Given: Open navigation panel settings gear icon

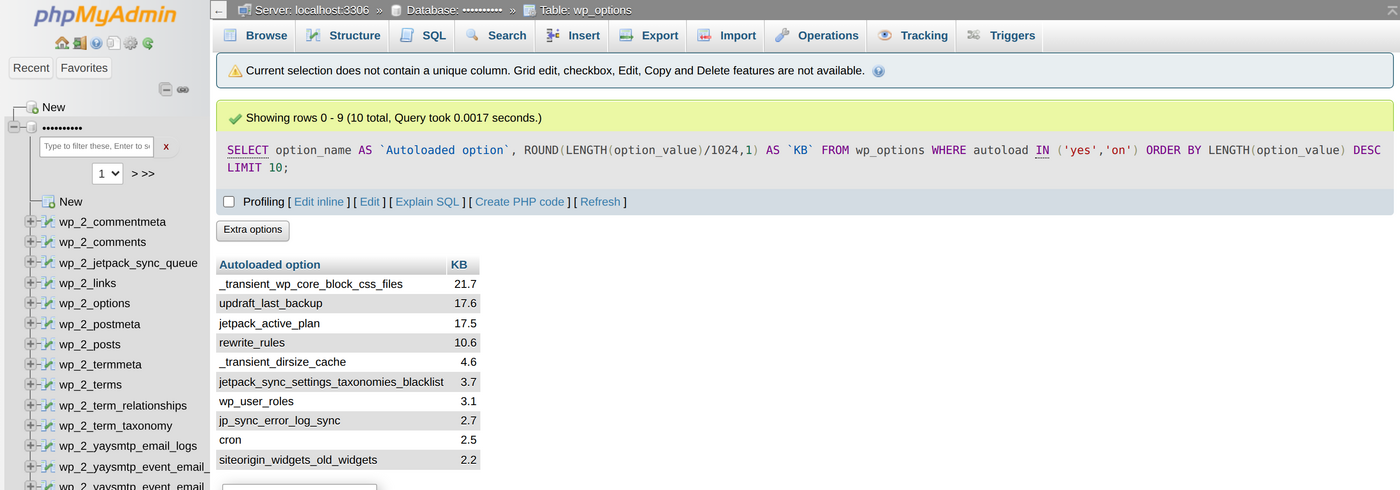Looking at the screenshot, I should 130,43.
